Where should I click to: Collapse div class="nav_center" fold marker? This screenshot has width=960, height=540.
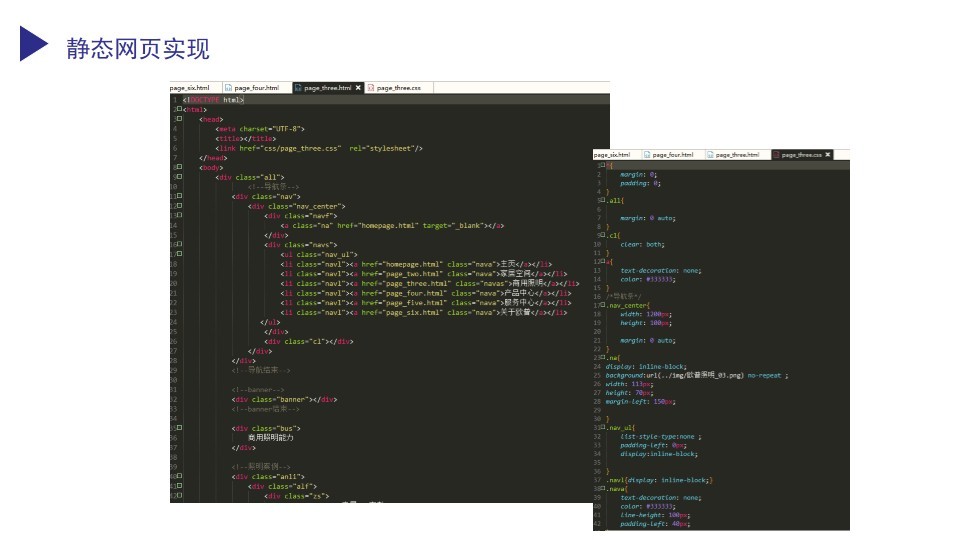click(179, 206)
